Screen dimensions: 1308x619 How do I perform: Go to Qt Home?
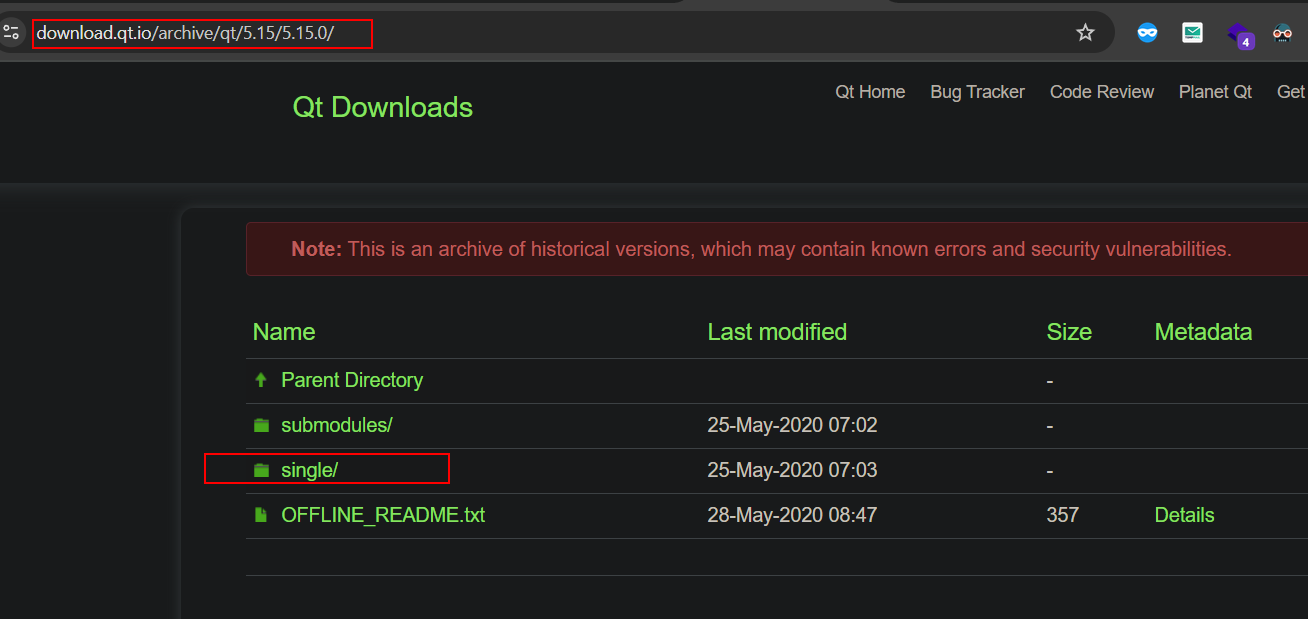870,92
